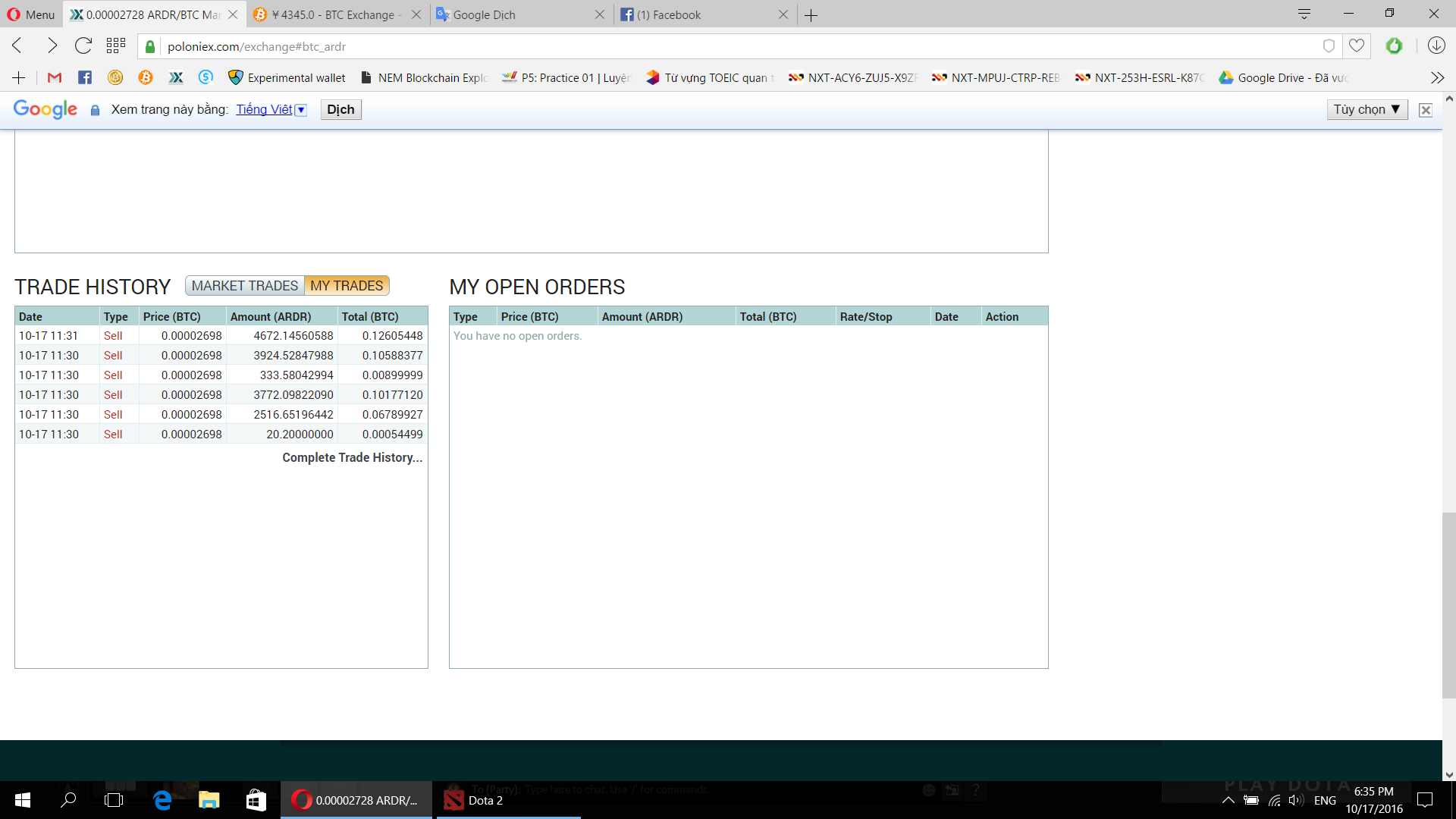Switch to MARKET TRADES view
The width and height of the screenshot is (1456, 819).
coord(244,286)
